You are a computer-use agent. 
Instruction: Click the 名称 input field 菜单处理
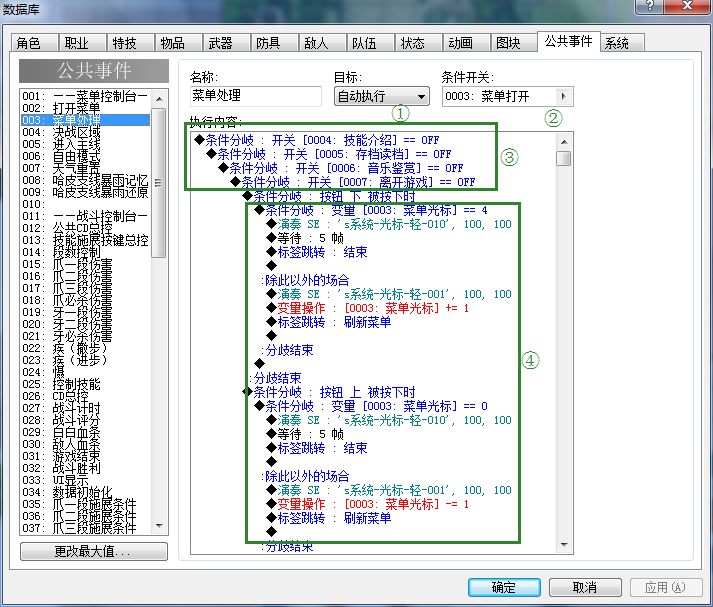tap(256, 97)
